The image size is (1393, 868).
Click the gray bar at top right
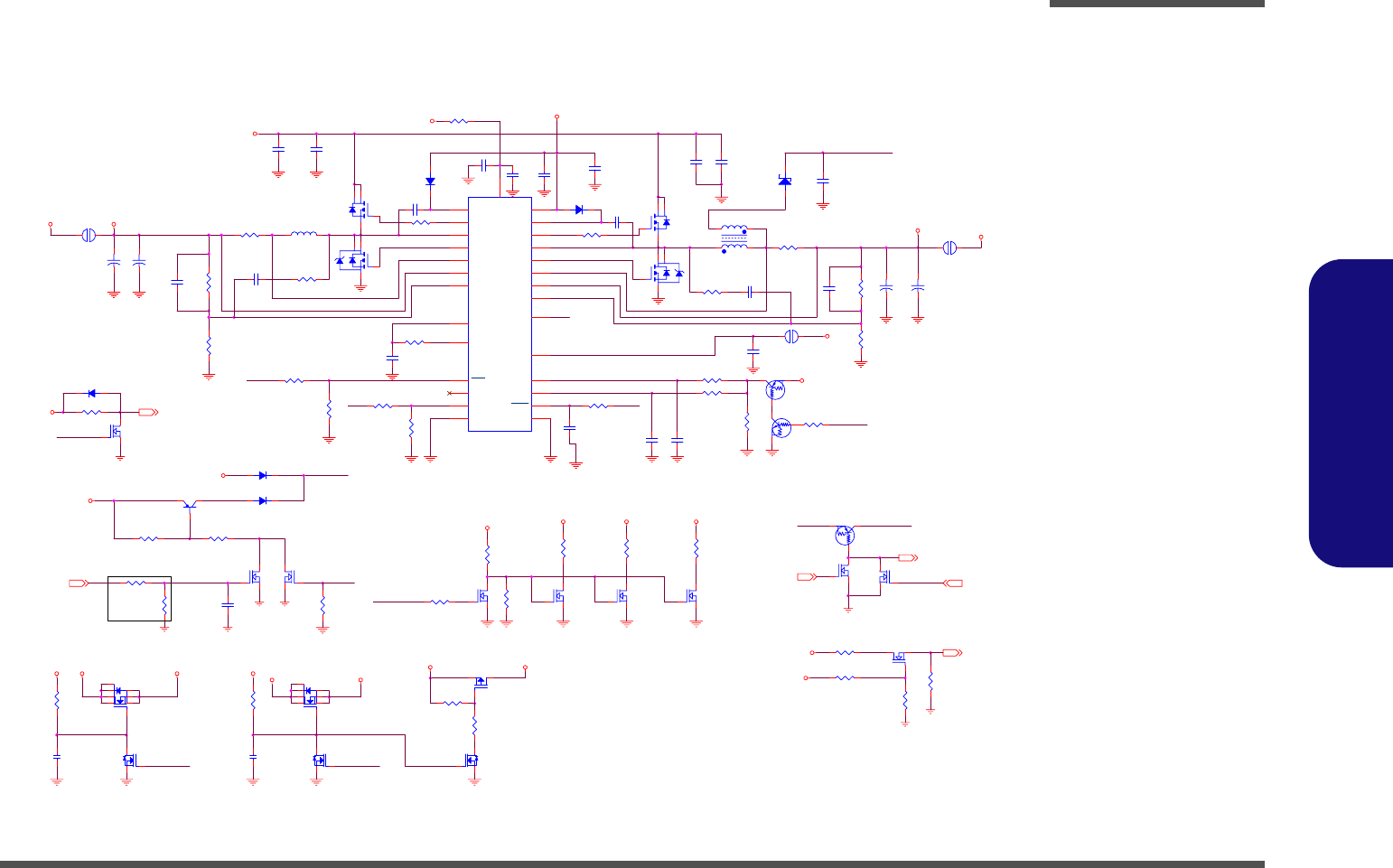tap(1157, 4)
